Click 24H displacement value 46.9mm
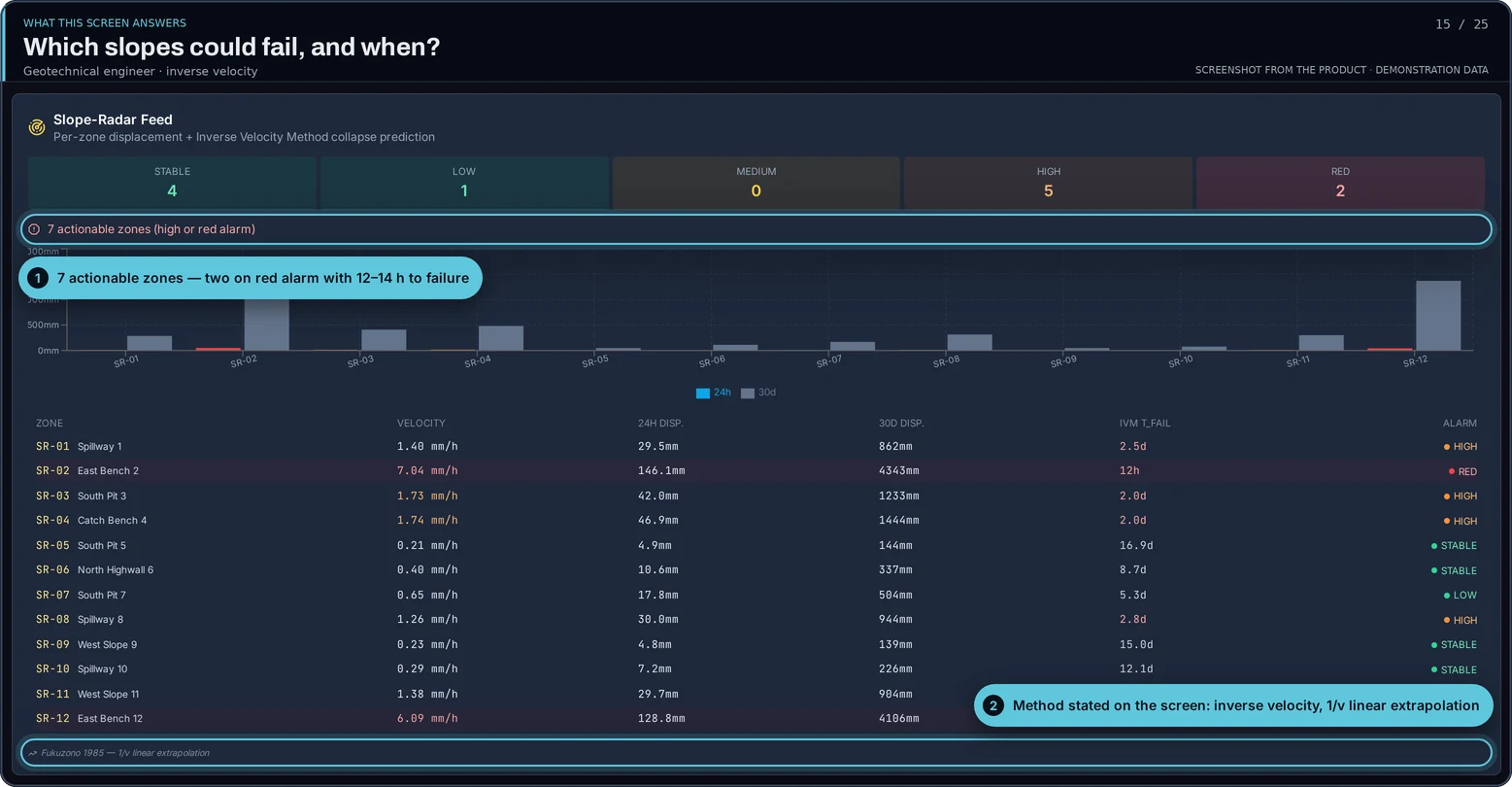 [x=658, y=520]
